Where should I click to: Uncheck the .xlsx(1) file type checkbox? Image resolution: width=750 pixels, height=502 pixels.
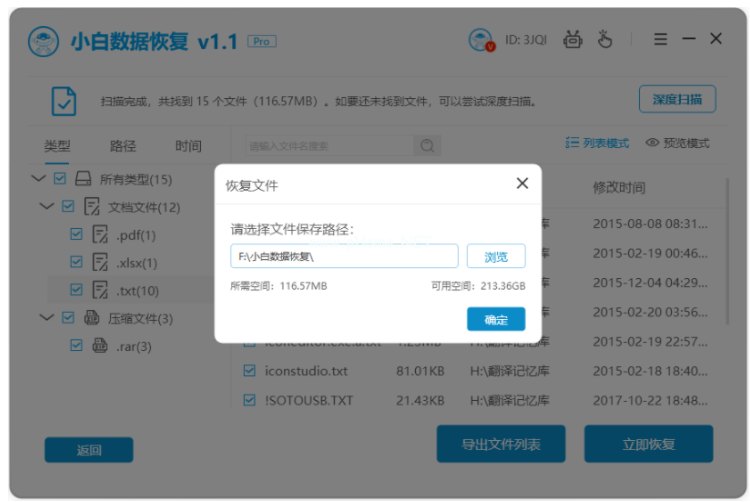(76, 262)
